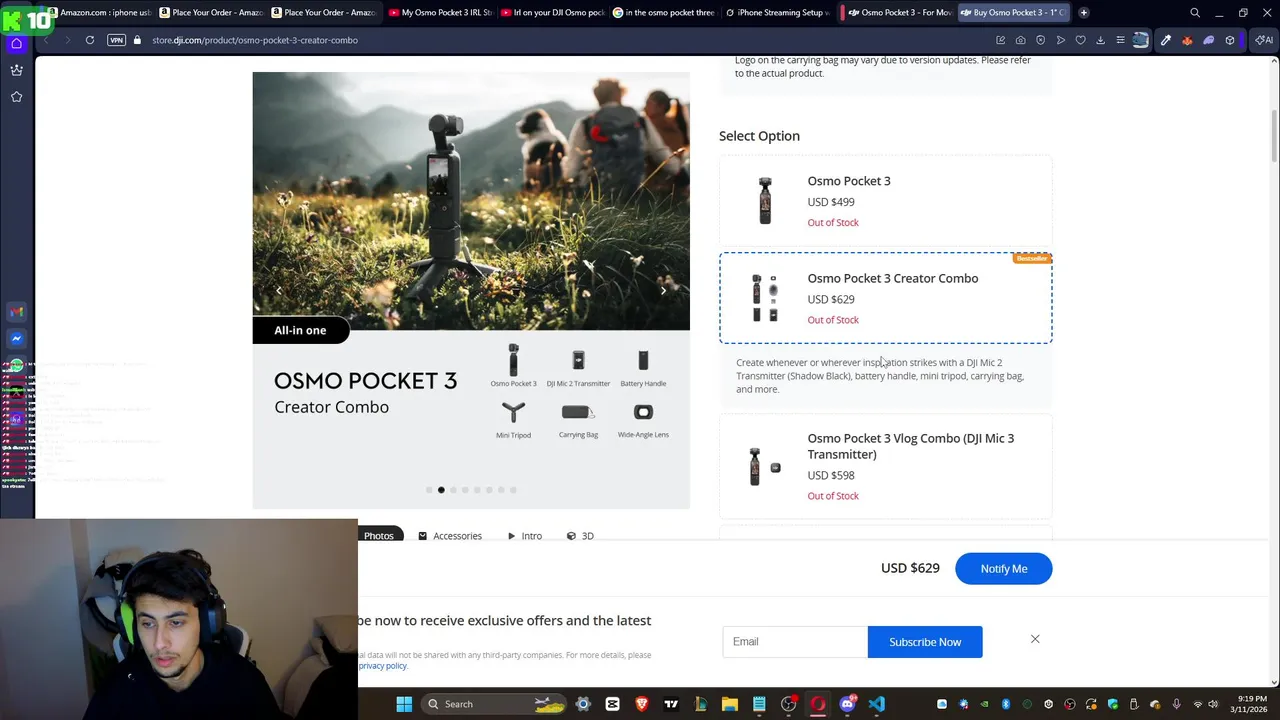Click the Wide-Angle Lens accessory image

click(643, 412)
